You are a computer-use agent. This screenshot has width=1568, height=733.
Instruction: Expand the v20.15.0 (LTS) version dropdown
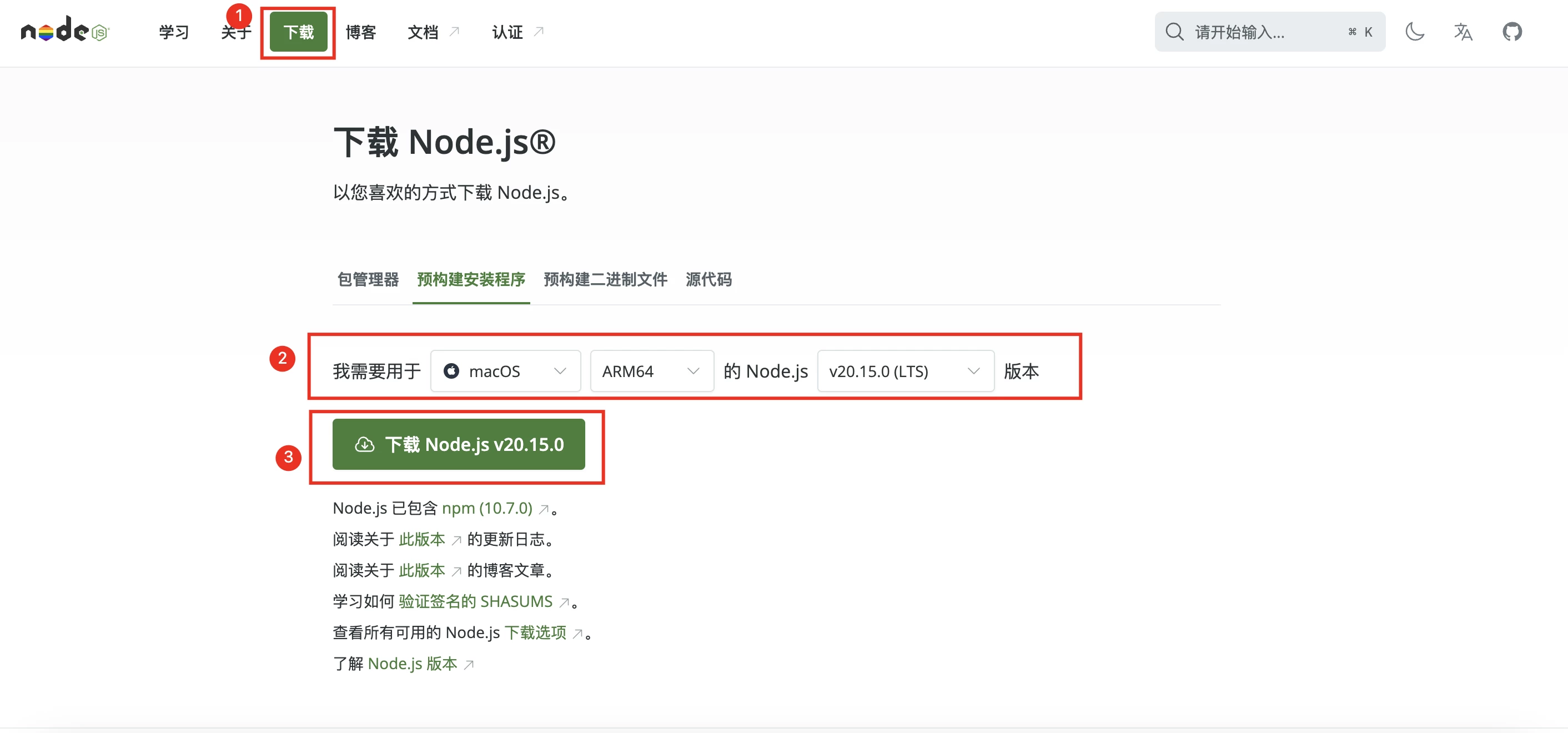pyautogui.click(x=905, y=371)
